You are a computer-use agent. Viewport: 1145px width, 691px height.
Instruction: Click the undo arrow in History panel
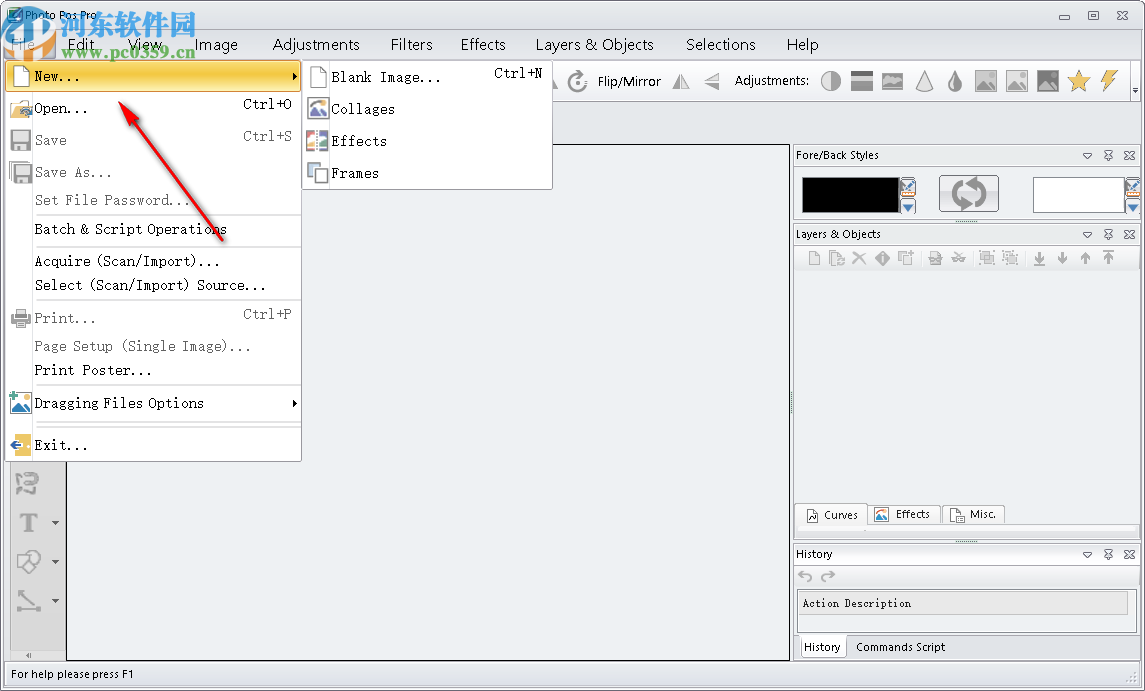[805, 576]
